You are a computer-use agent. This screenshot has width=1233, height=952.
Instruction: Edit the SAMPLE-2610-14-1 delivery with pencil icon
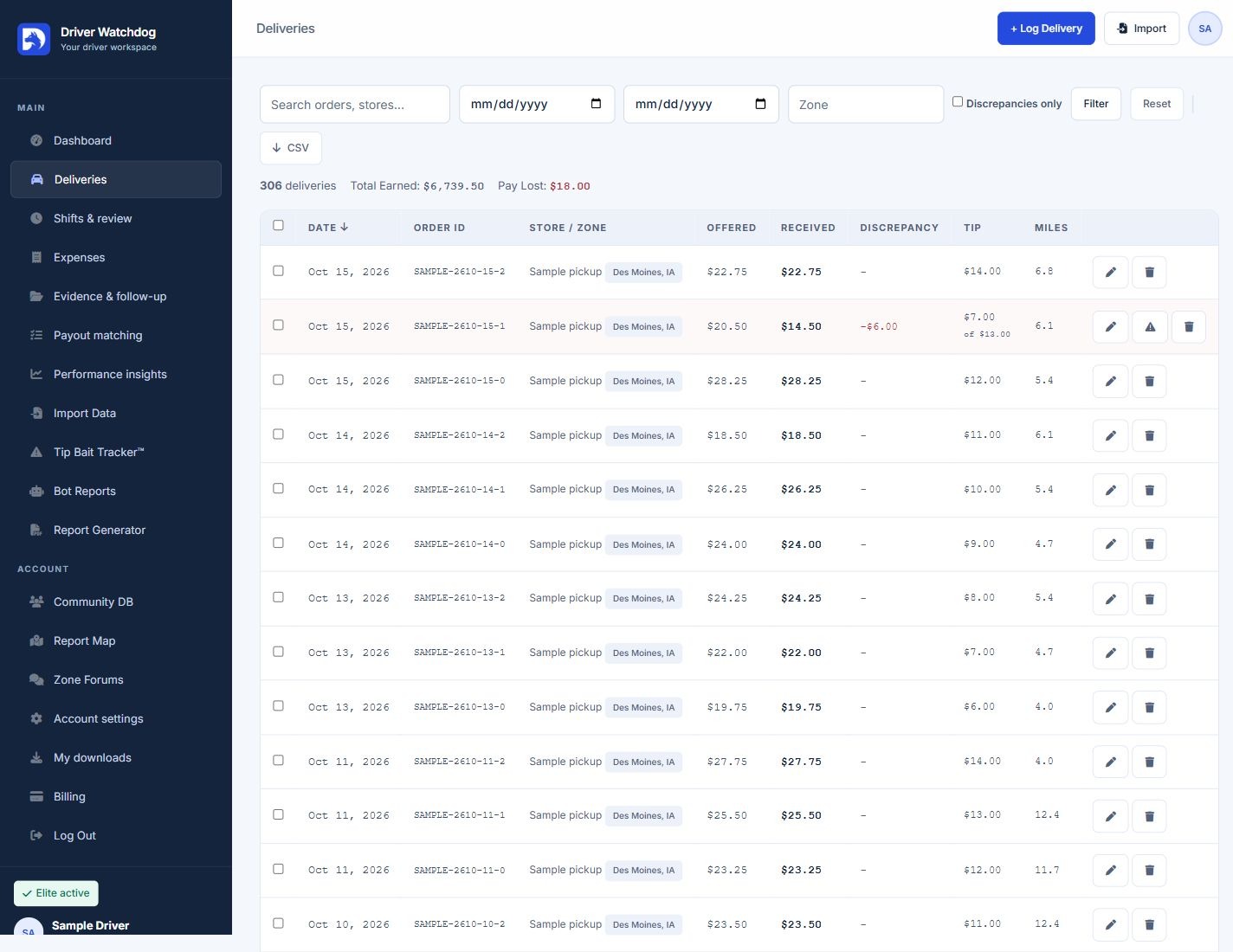point(1110,490)
